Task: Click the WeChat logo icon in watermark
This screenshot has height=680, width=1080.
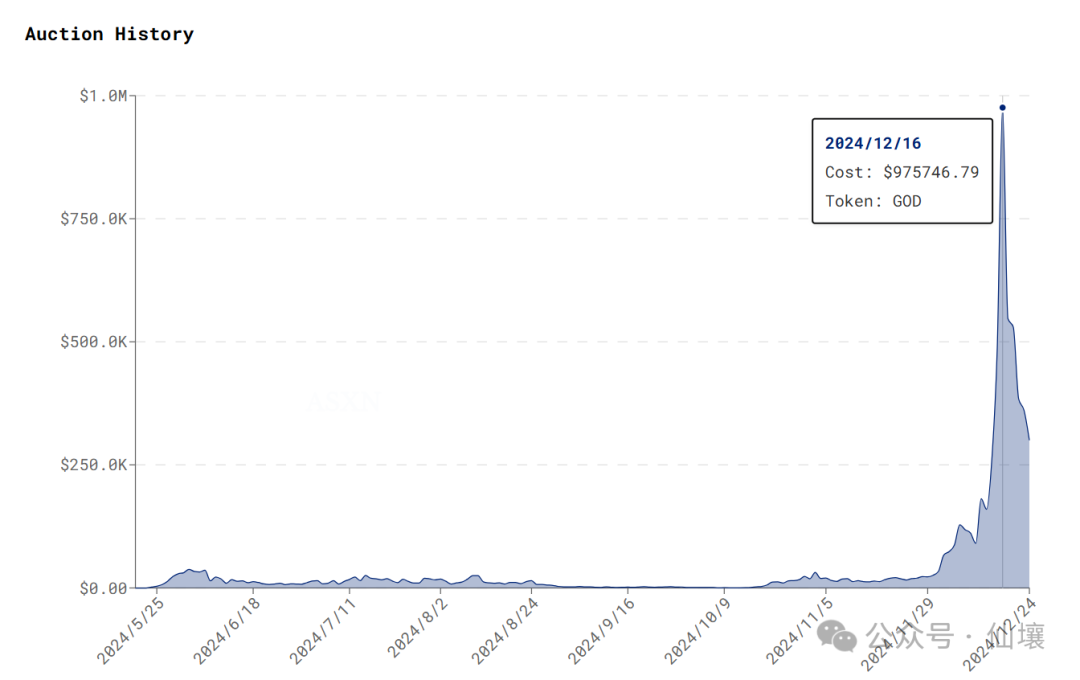Action: coord(837,635)
